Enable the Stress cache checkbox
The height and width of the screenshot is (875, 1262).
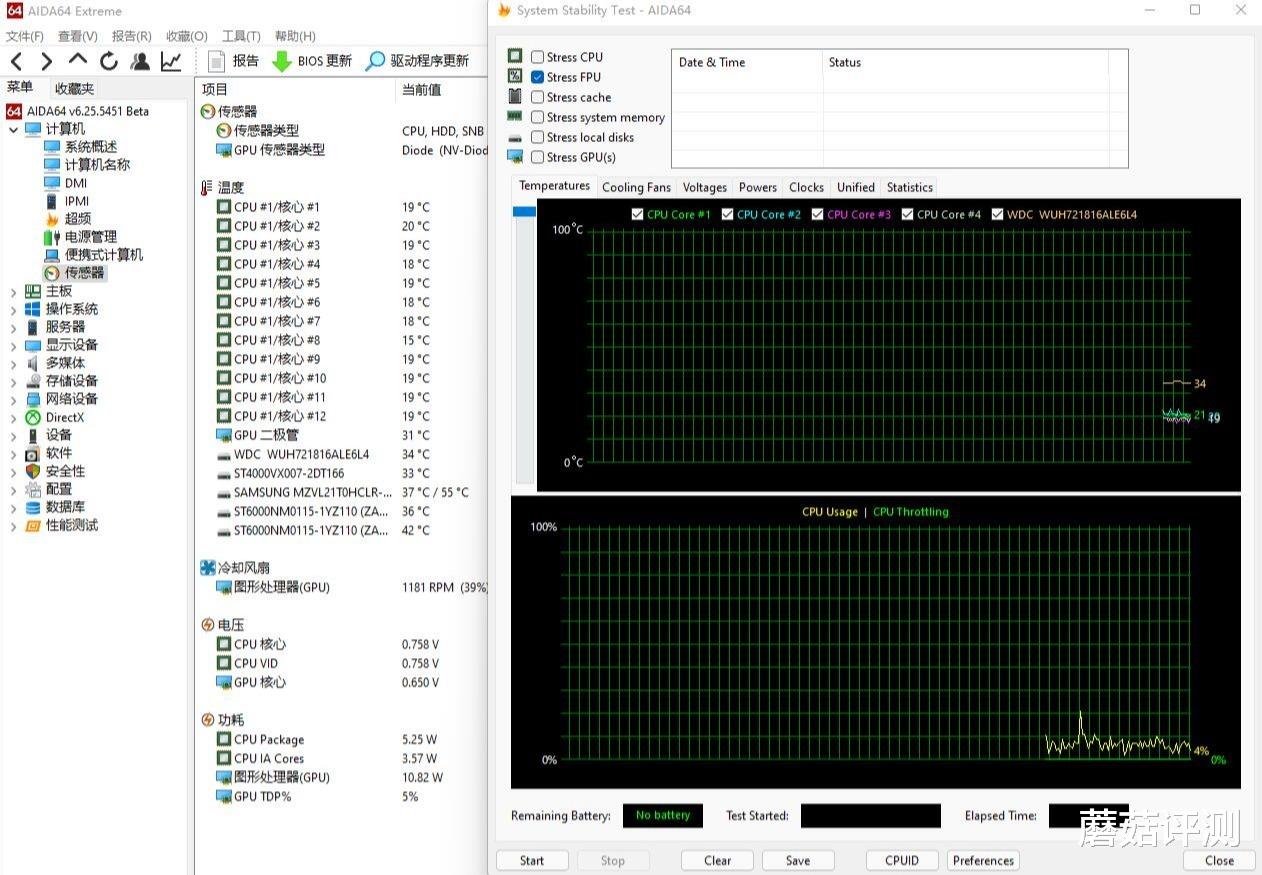(x=538, y=97)
